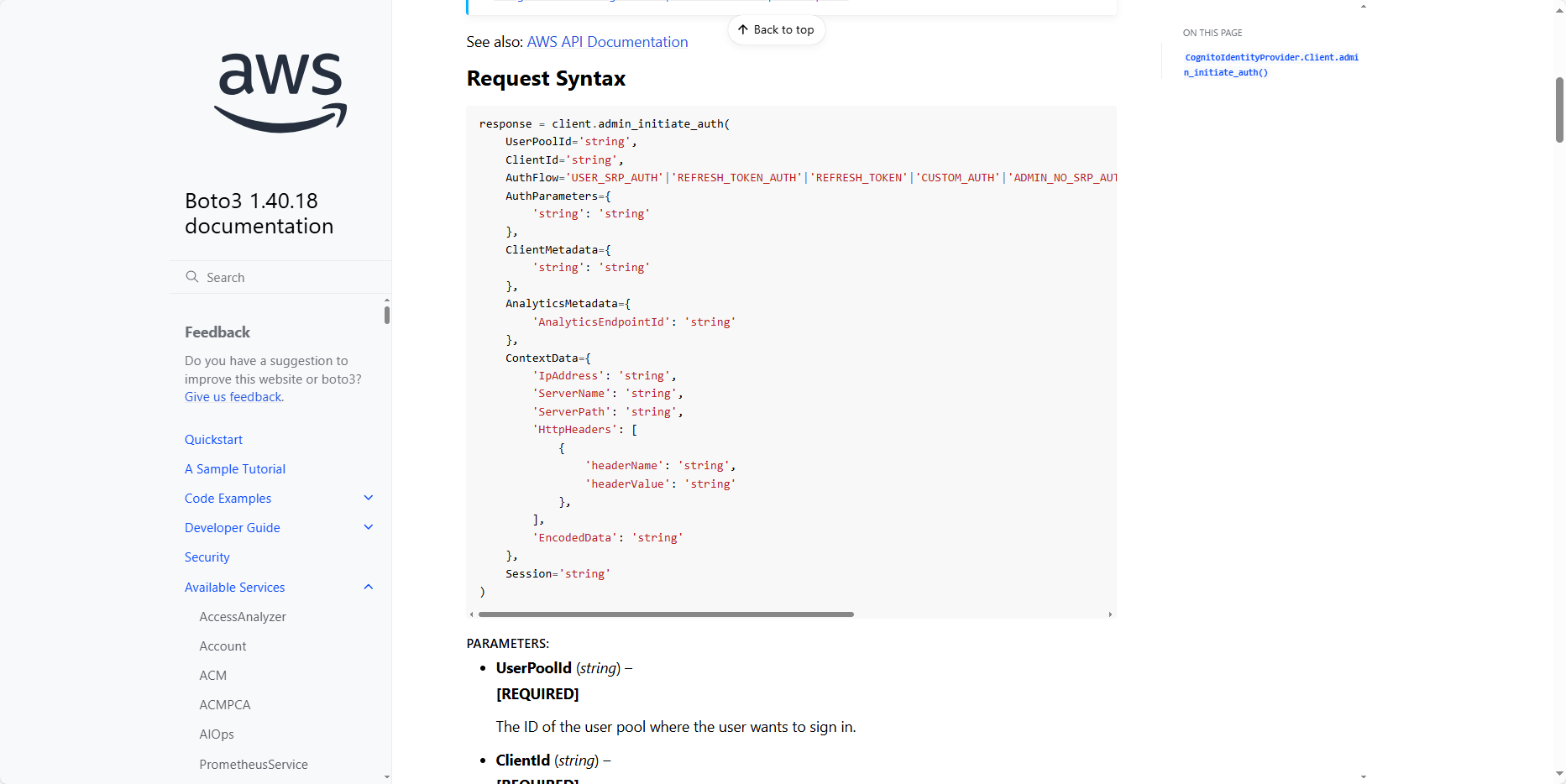1566x784 pixels.
Task: Click the main page vertical scrollbar thumb
Action: (x=1559, y=109)
